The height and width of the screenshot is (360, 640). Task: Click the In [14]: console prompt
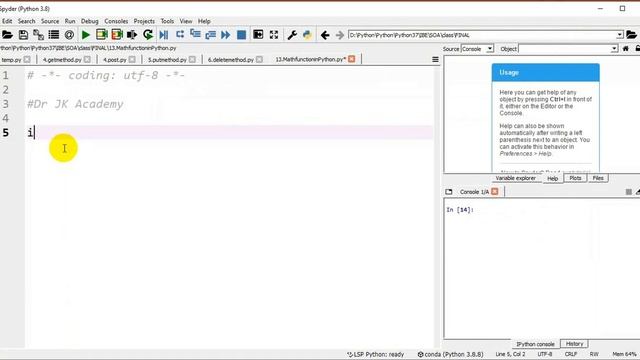pos(460,210)
